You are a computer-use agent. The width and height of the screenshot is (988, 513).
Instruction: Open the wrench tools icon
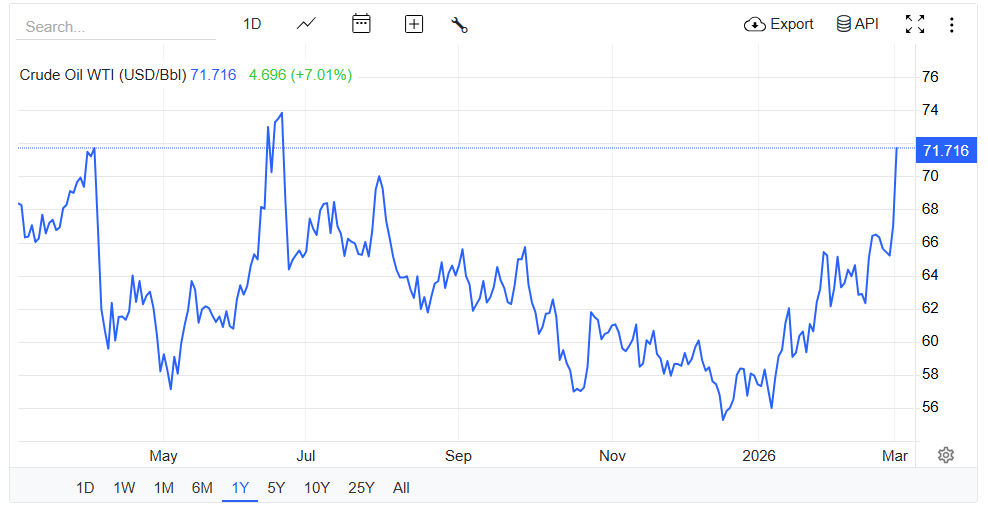pyautogui.click(x=460, y=25)
